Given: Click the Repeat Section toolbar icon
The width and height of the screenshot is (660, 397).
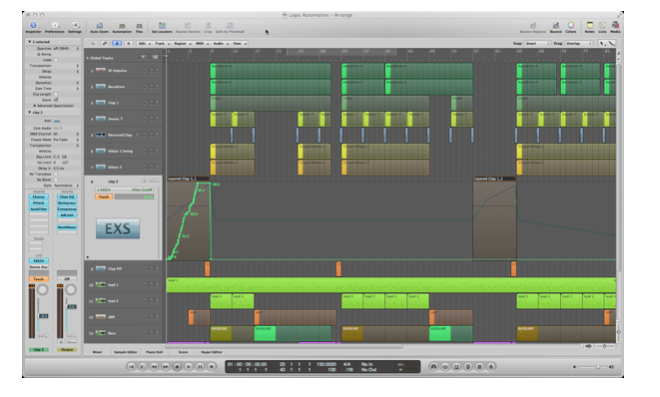Looking at the screenshot, I should coord(188,27).
